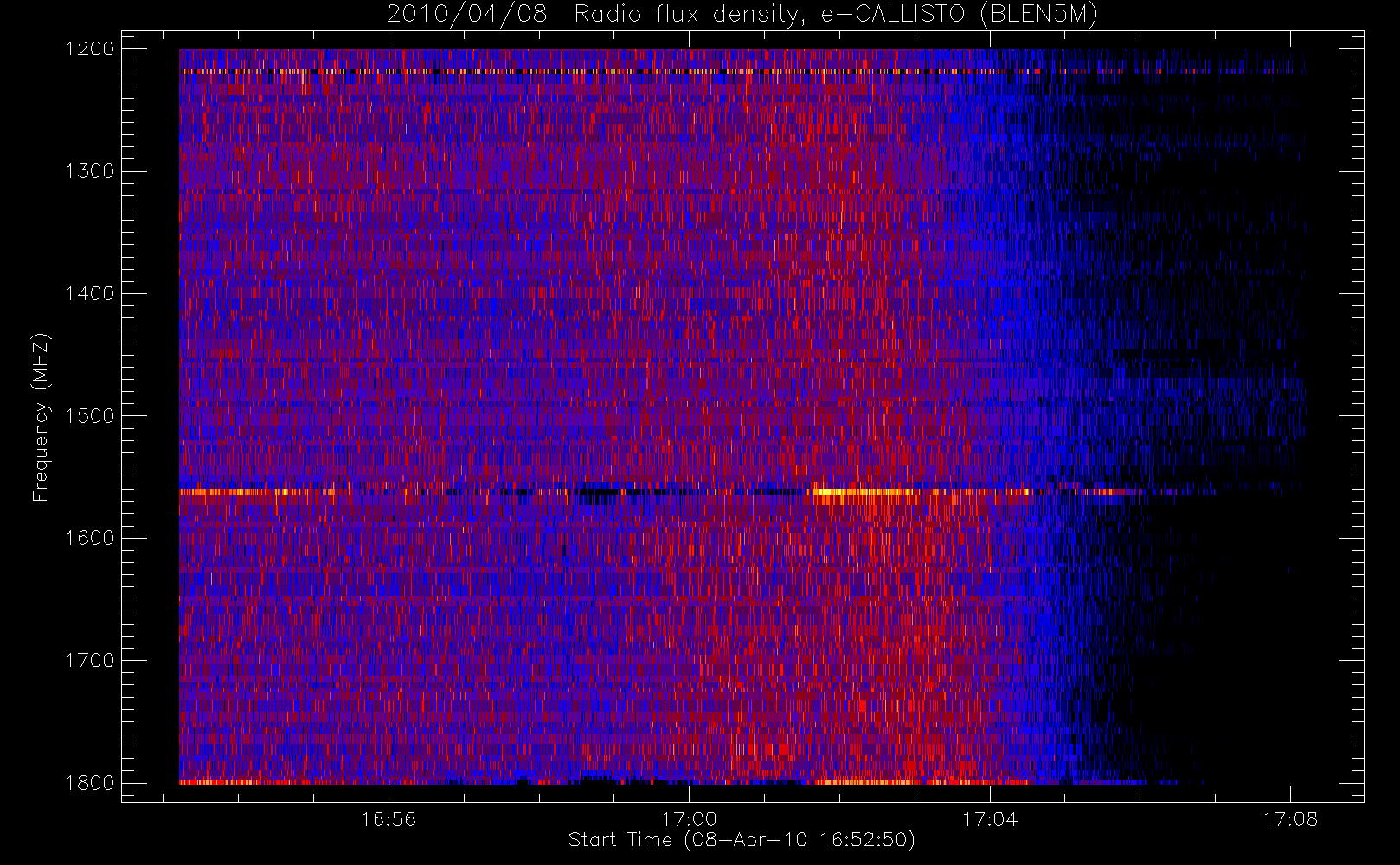
Task: Click the 1200 frequency tick label
Action: [90, 49]
